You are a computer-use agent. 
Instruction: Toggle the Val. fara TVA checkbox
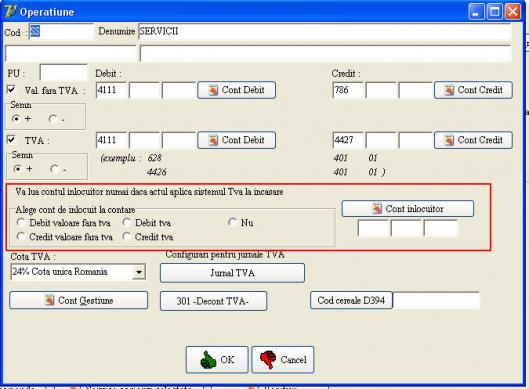[x=11, y=89]
